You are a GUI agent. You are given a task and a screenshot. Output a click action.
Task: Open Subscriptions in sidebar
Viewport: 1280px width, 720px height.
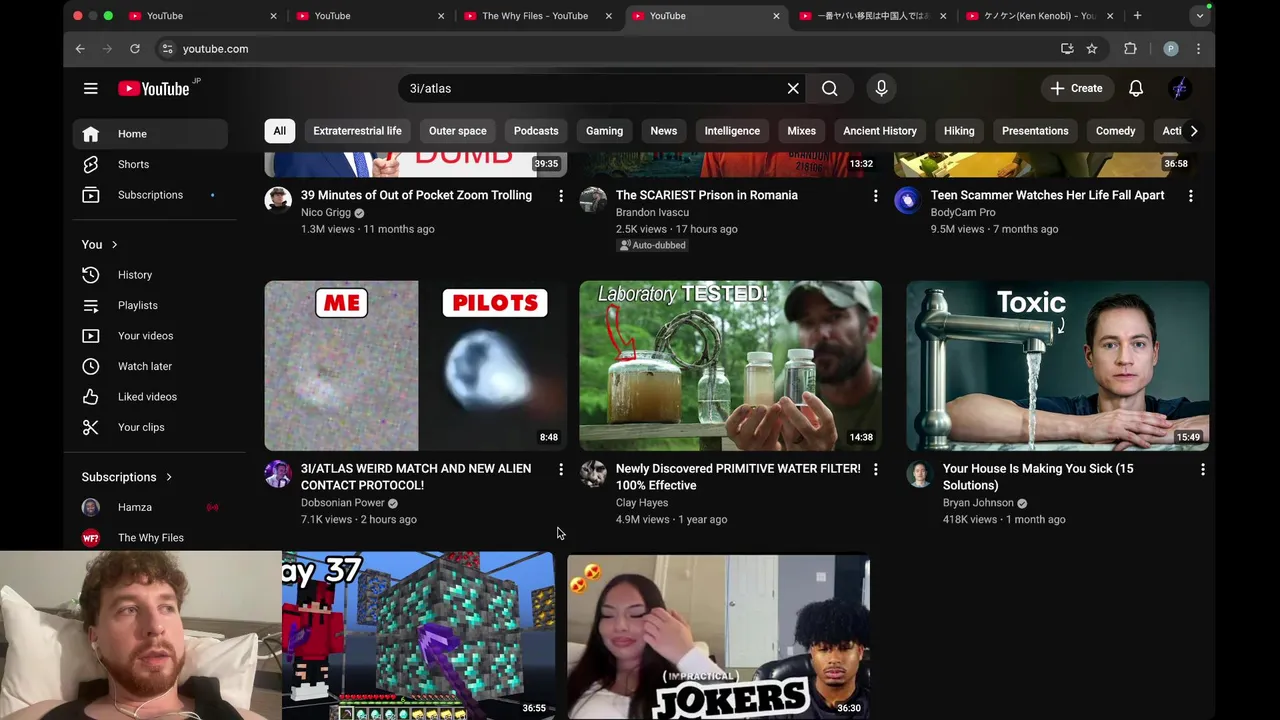point(150,195)
